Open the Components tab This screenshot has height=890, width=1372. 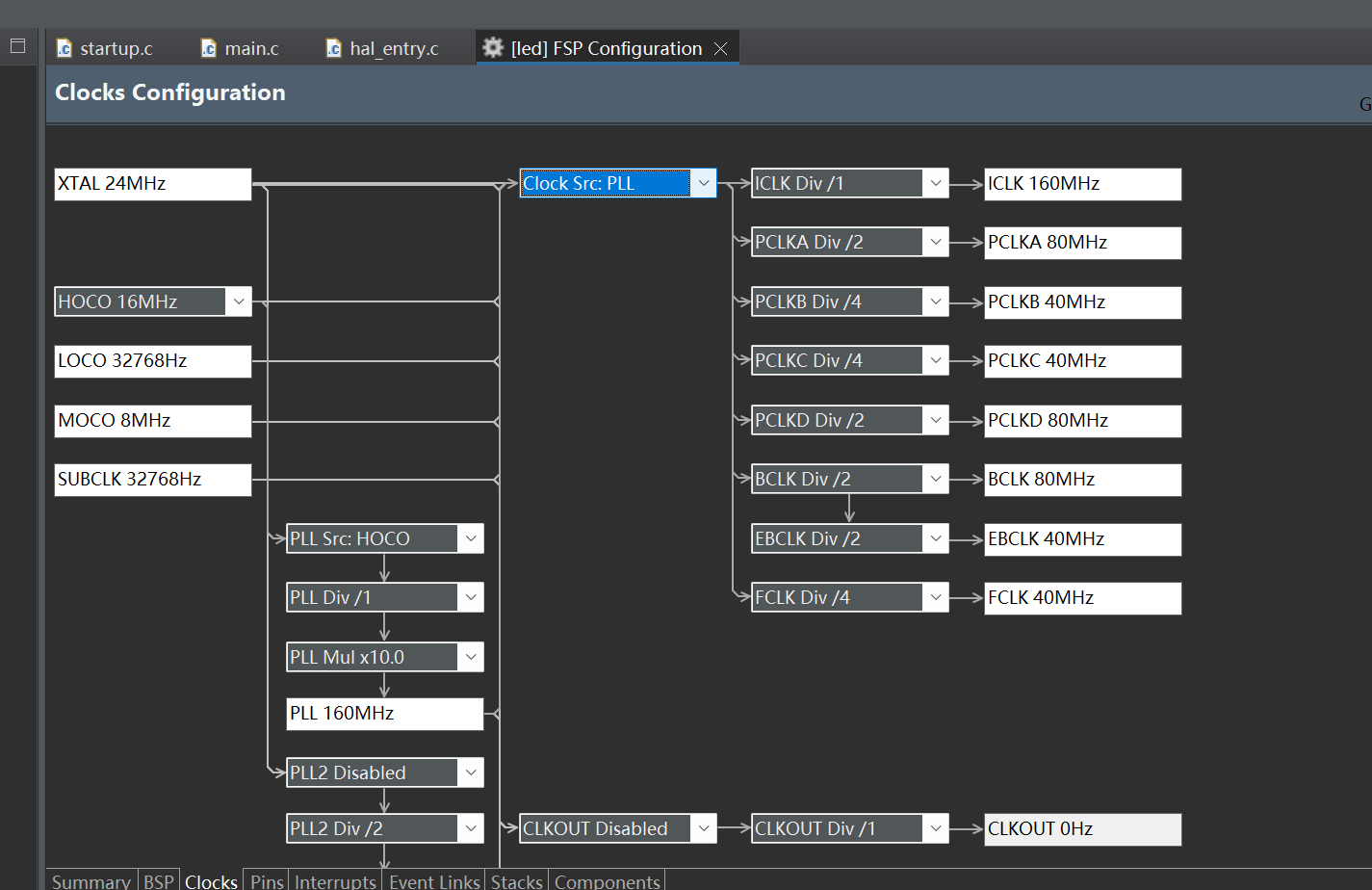coord(608,880)
